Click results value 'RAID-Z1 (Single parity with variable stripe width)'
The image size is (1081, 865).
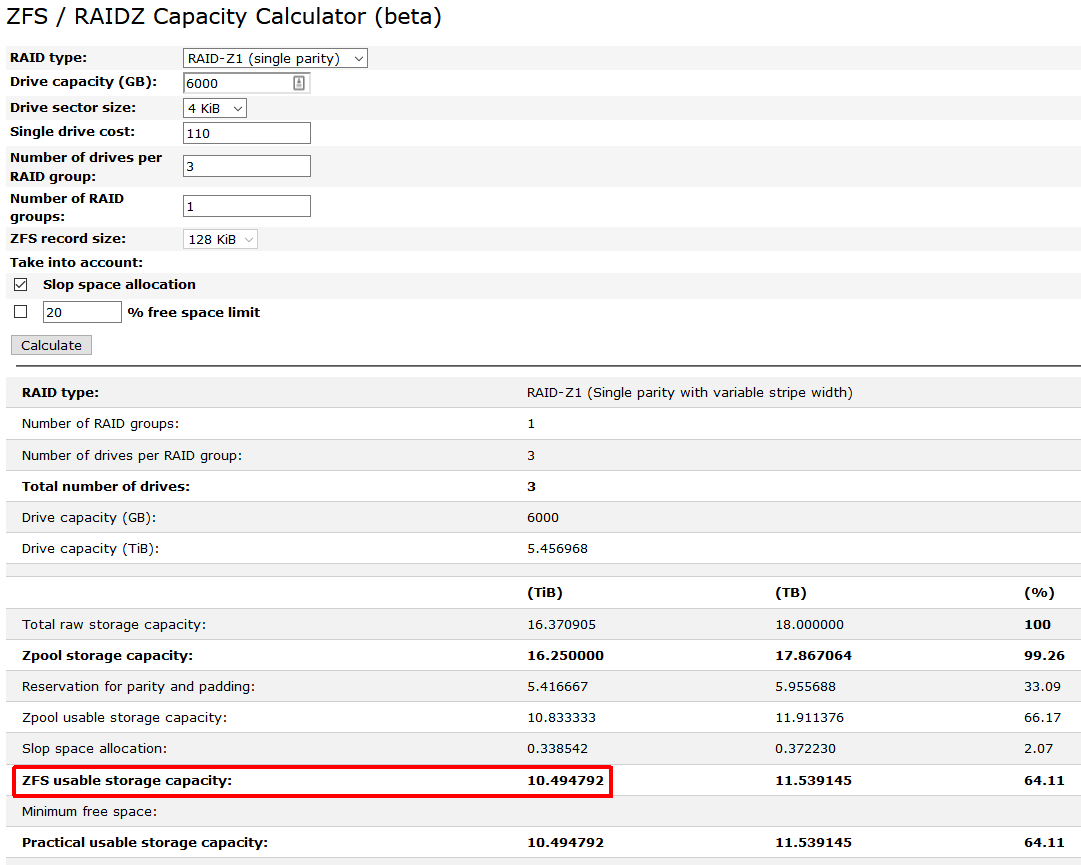(689, 392)
